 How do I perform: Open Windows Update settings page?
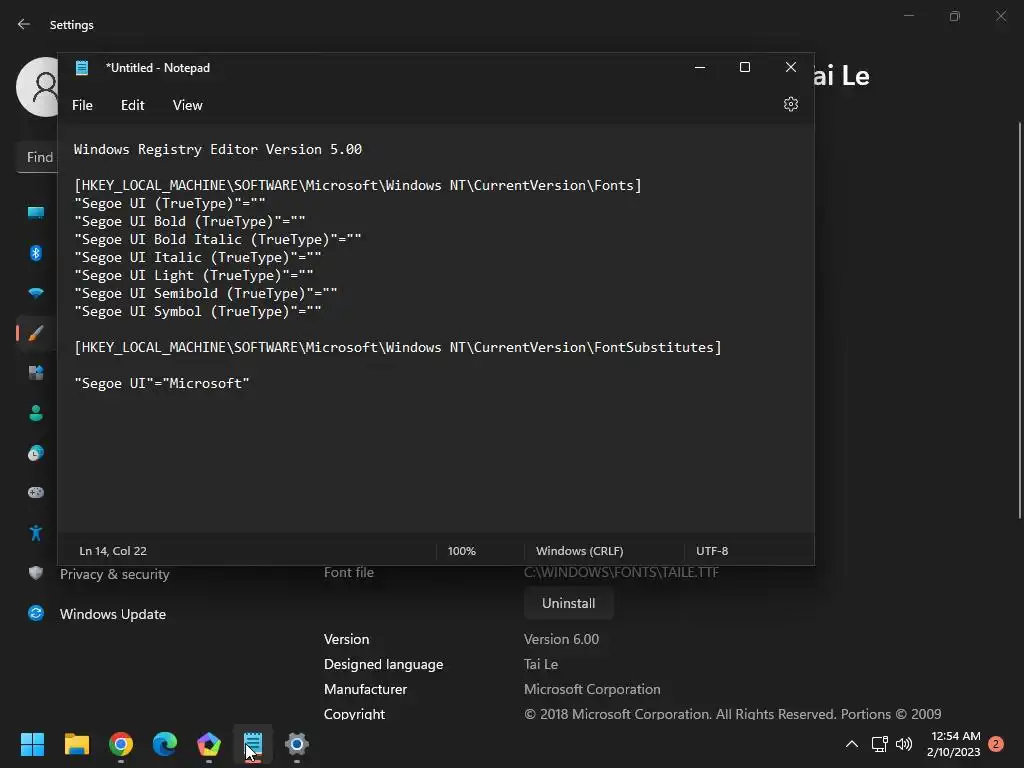tap(112, 614)
